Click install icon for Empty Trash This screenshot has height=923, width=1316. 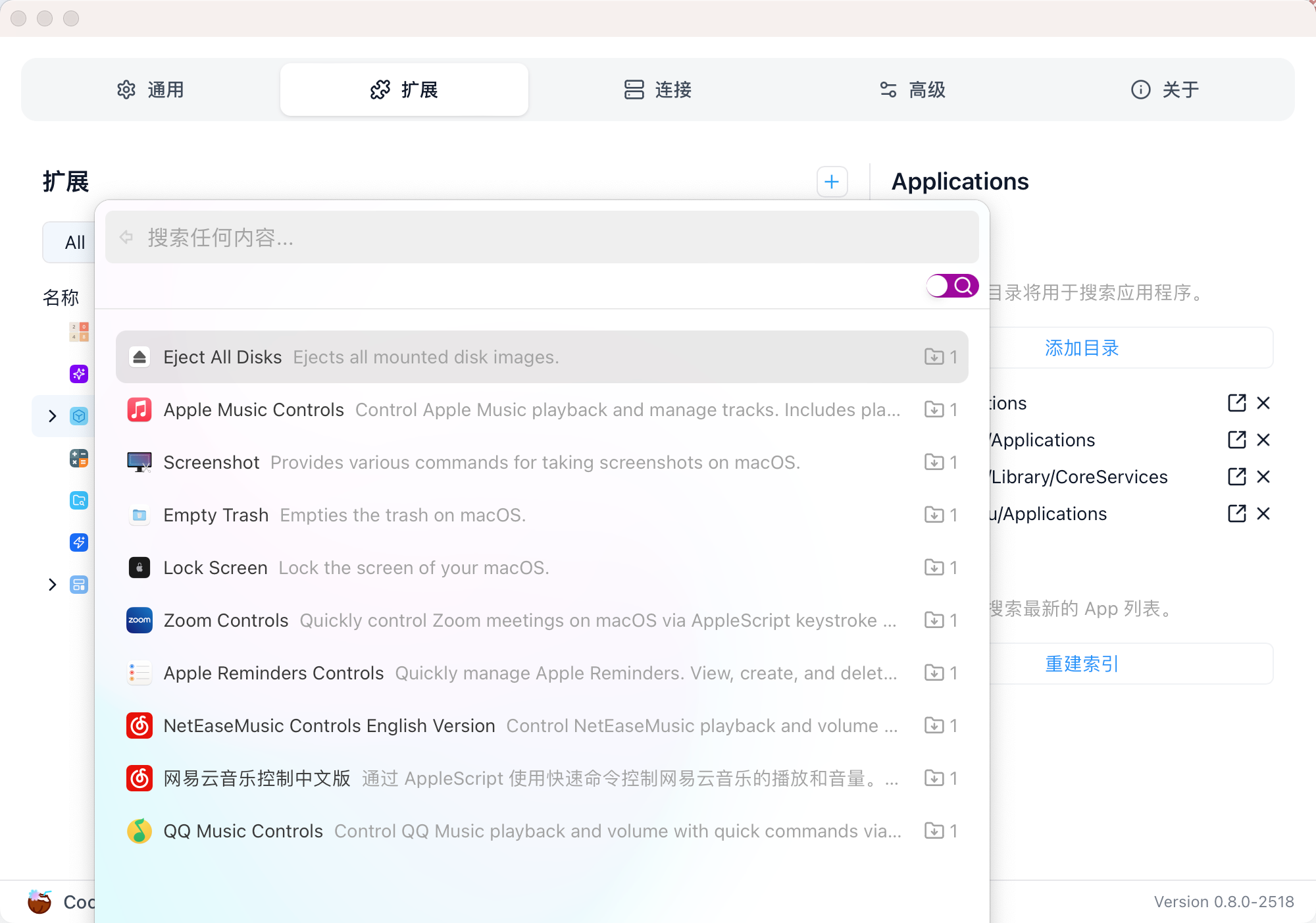click(934, 515)
